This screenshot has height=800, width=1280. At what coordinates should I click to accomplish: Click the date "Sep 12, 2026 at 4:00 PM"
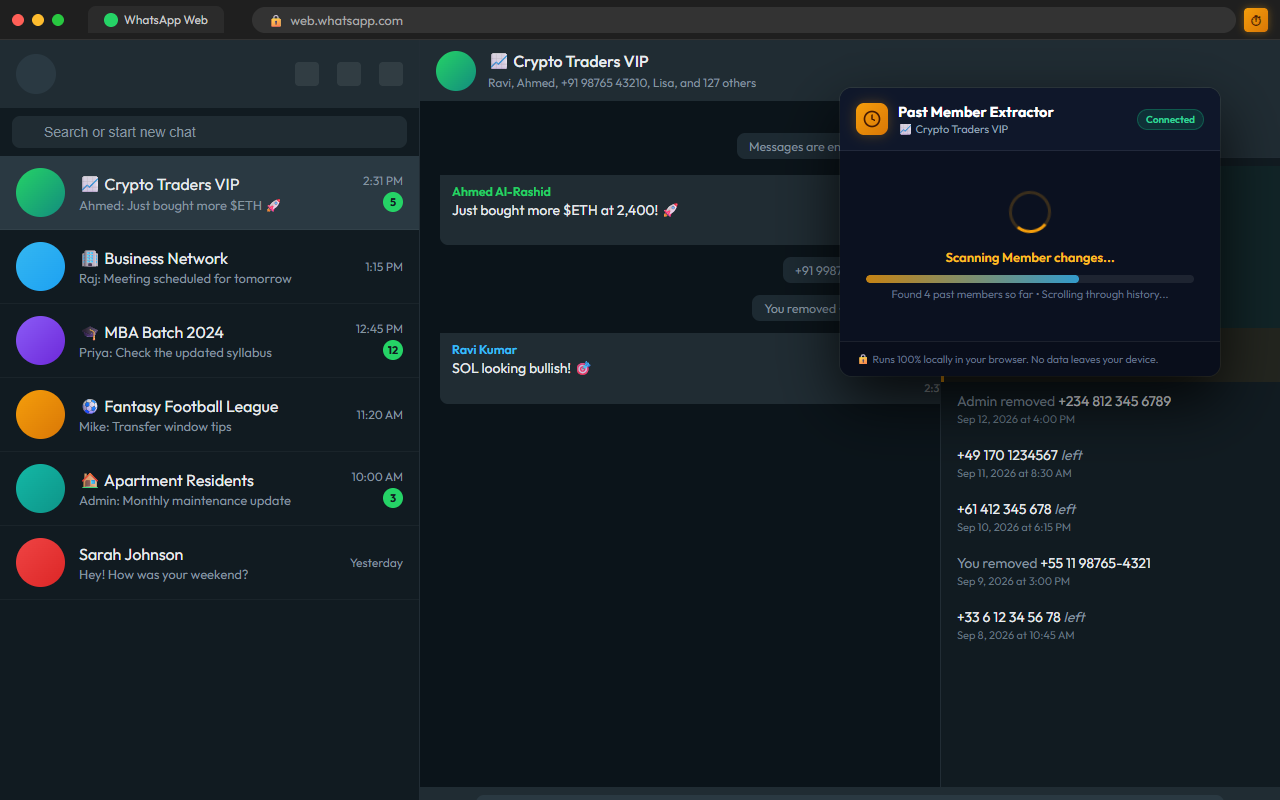[x=1015, y=419]
